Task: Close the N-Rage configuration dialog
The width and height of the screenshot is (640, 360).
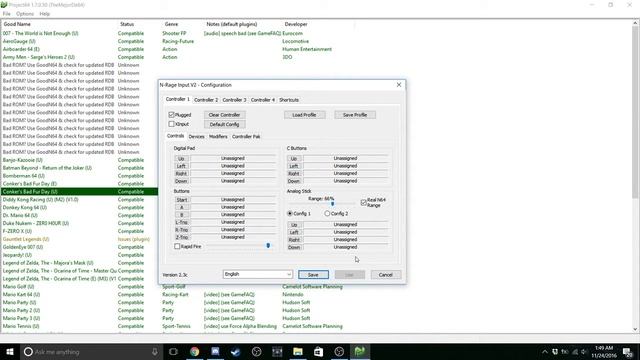Action: point(399,84)
